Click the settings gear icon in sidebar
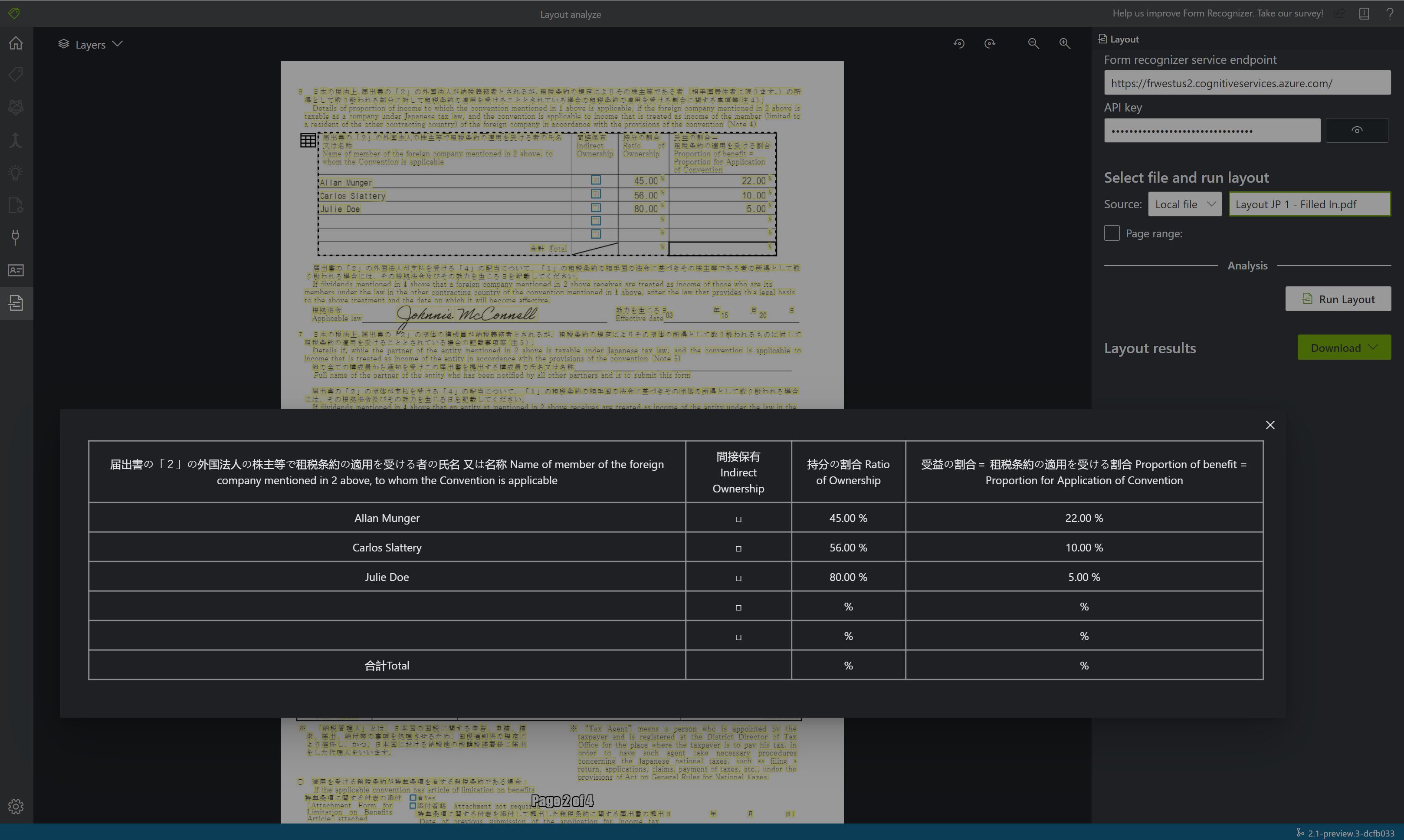This screenshot has width=1404, height=840. click(16, 806)
